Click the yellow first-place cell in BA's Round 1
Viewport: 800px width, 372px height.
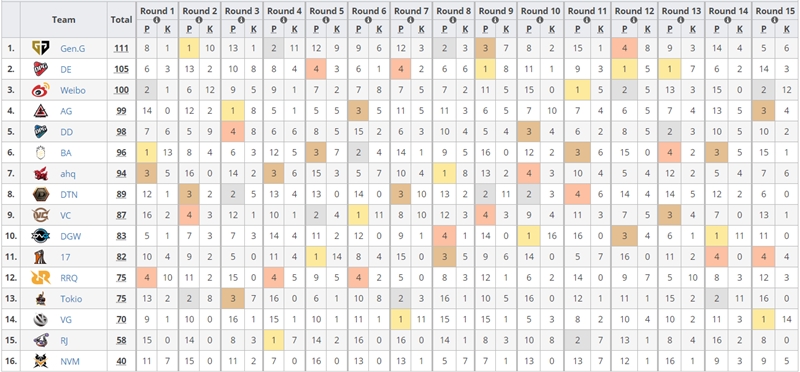pyautogui.click(x=147, y=153)
